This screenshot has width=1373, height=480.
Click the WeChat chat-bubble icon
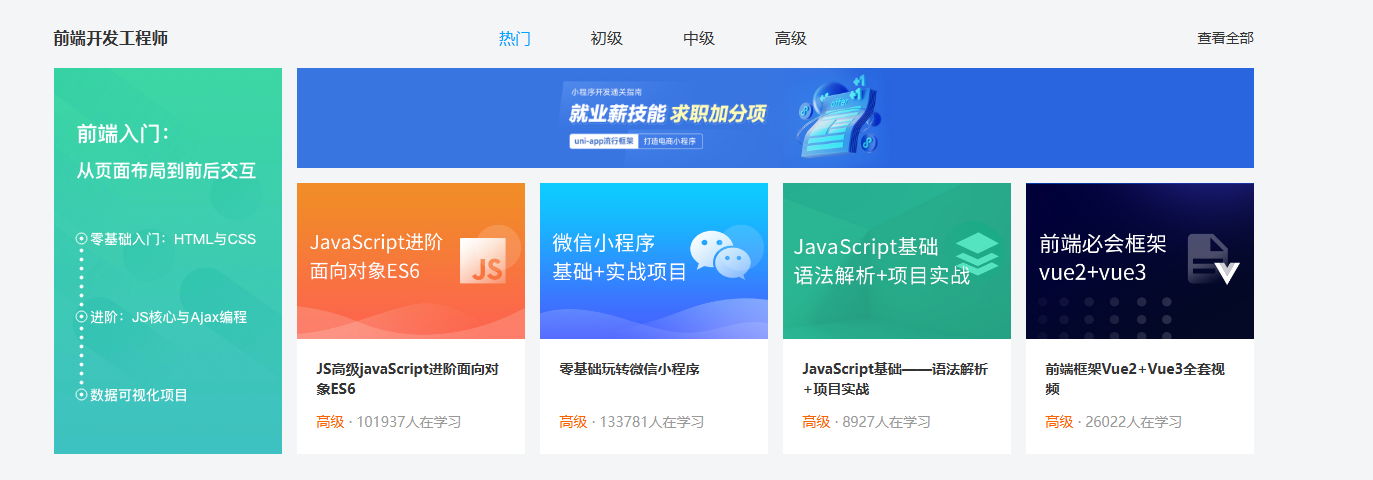click(x=720, y=254)
